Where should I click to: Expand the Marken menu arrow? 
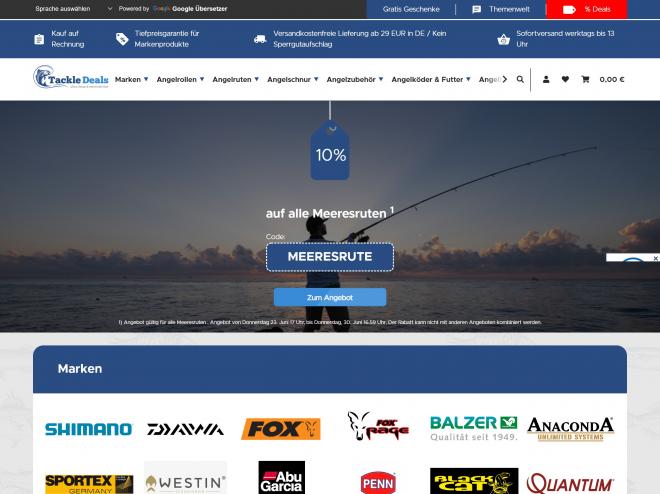146,79
